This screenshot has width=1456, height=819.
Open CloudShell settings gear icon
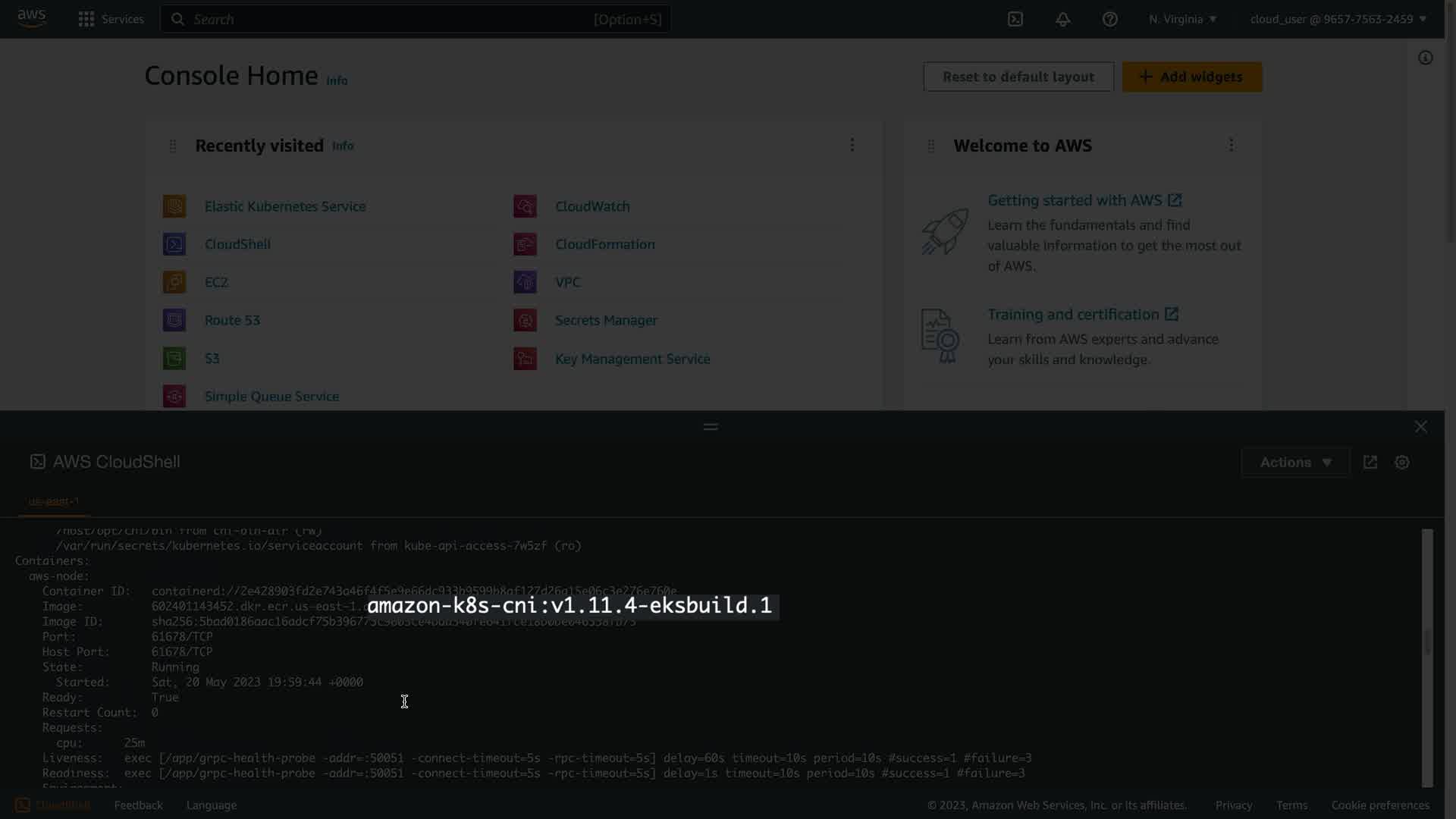point(1401,462)
